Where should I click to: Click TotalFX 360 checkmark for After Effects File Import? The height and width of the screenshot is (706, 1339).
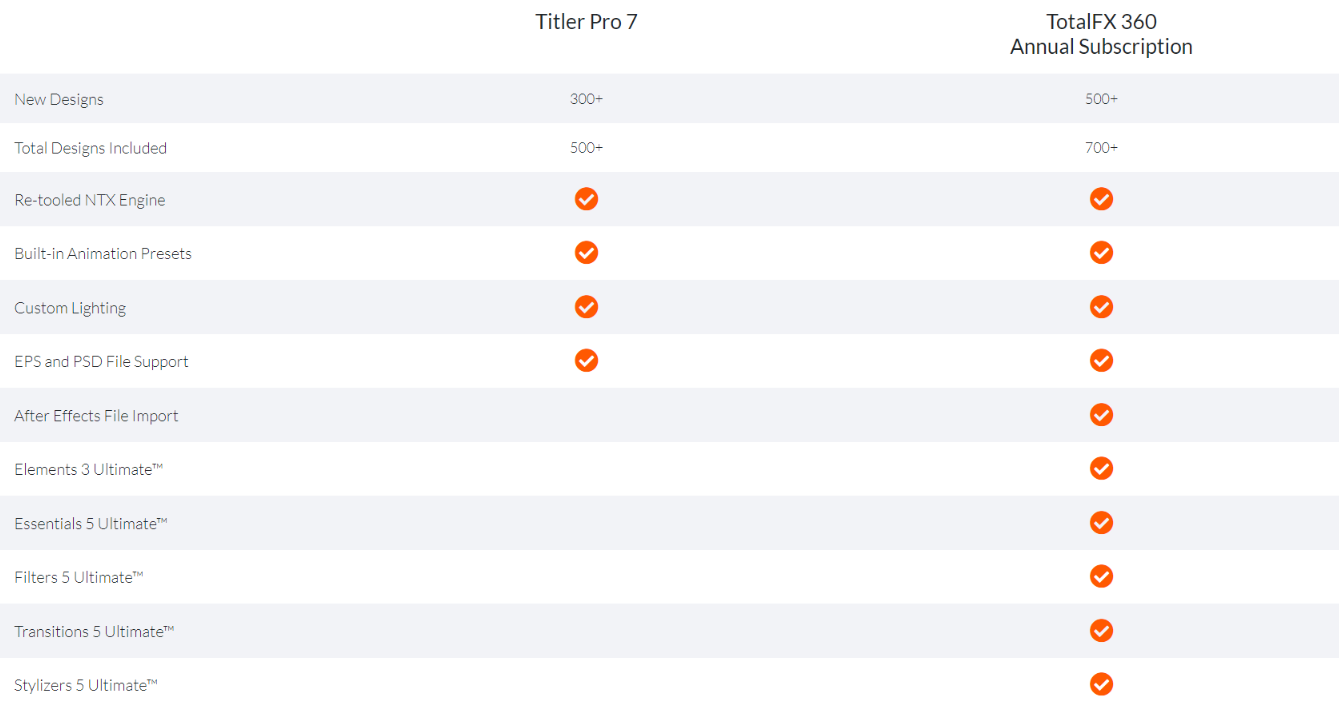point(1101,415)
